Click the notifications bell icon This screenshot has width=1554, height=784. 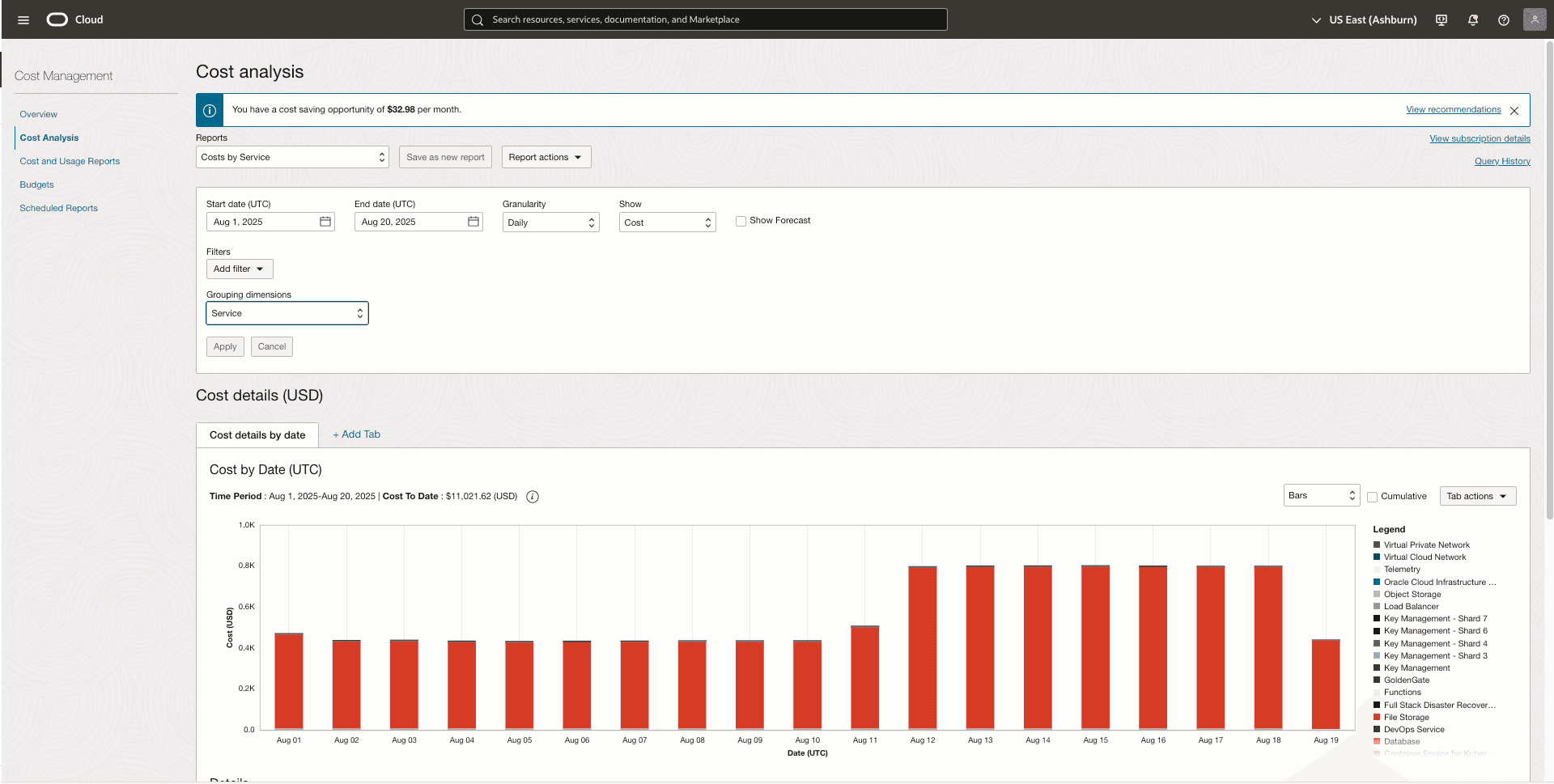[1473, 19]
